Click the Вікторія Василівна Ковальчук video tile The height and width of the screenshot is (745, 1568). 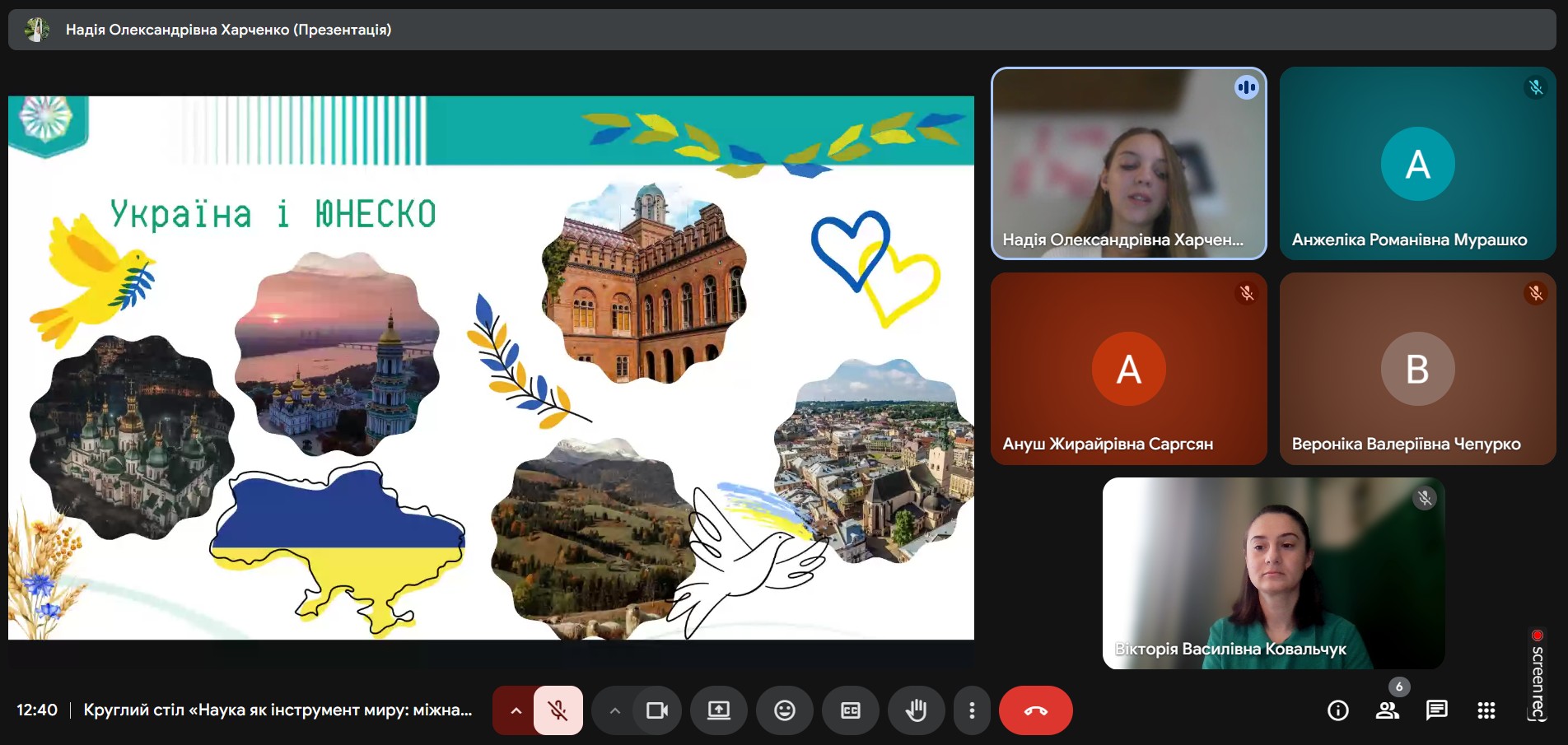pyautogui.click(x=1273, y=573)
